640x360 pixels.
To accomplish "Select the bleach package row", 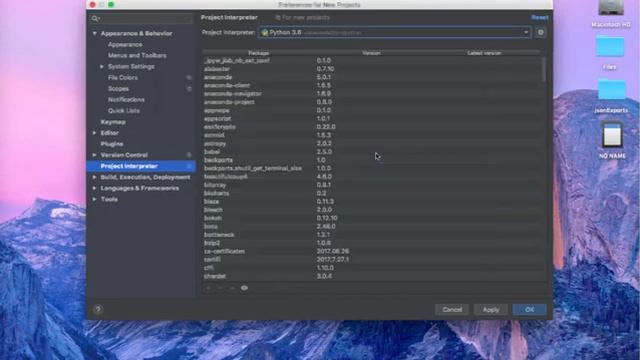I will click(x=371, y=210).
